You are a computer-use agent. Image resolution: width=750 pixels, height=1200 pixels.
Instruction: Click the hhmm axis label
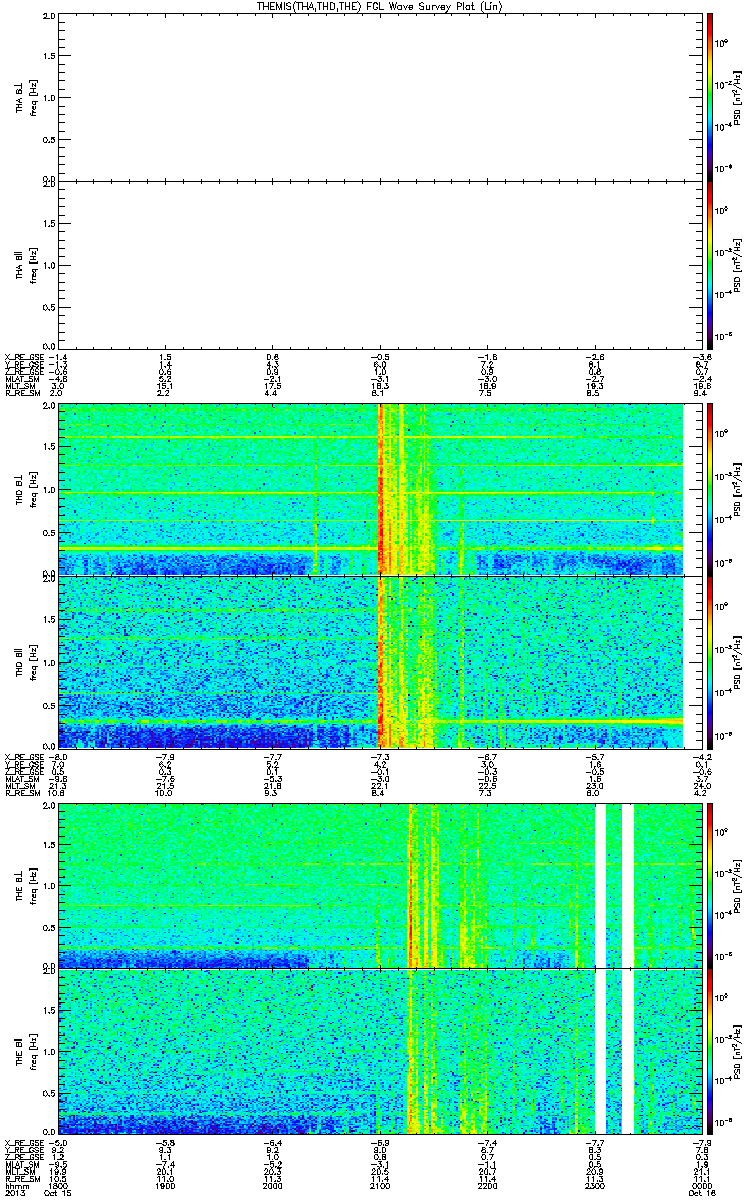(16, 1186)
